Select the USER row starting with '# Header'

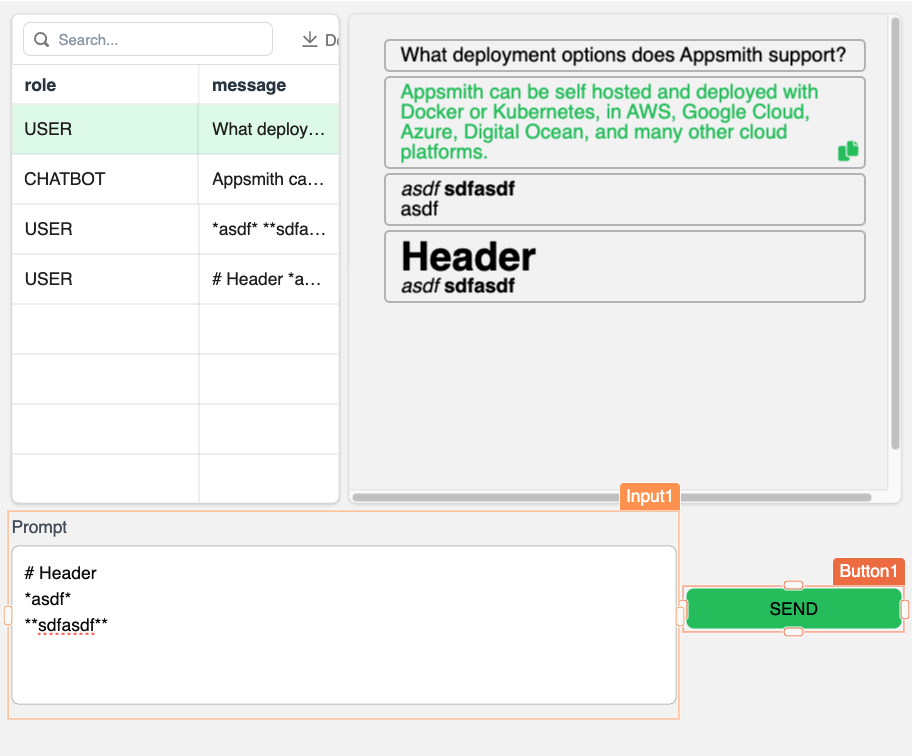(x=100, y=279)
